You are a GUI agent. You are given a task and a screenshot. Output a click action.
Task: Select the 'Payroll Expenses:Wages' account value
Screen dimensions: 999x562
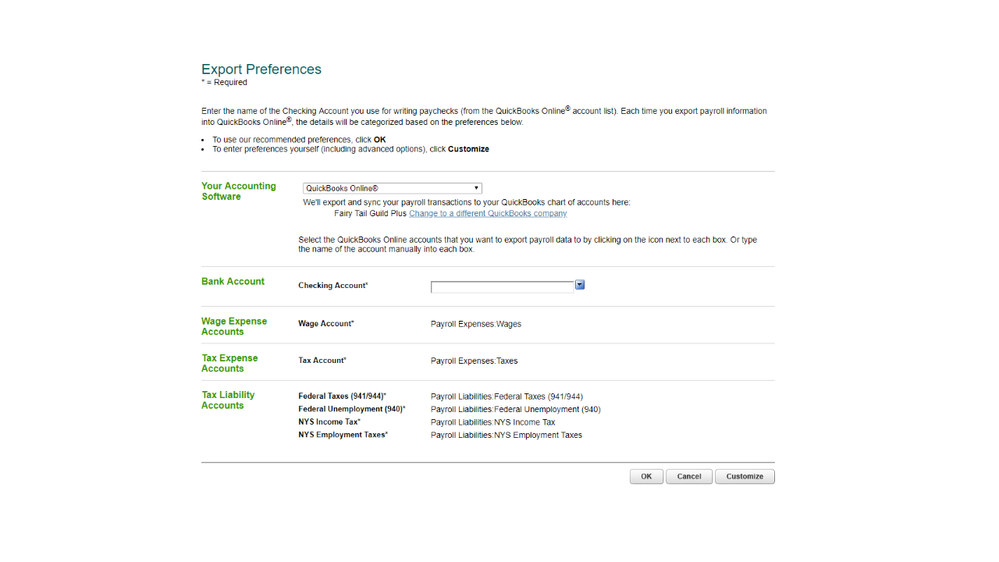pos(476,324)
